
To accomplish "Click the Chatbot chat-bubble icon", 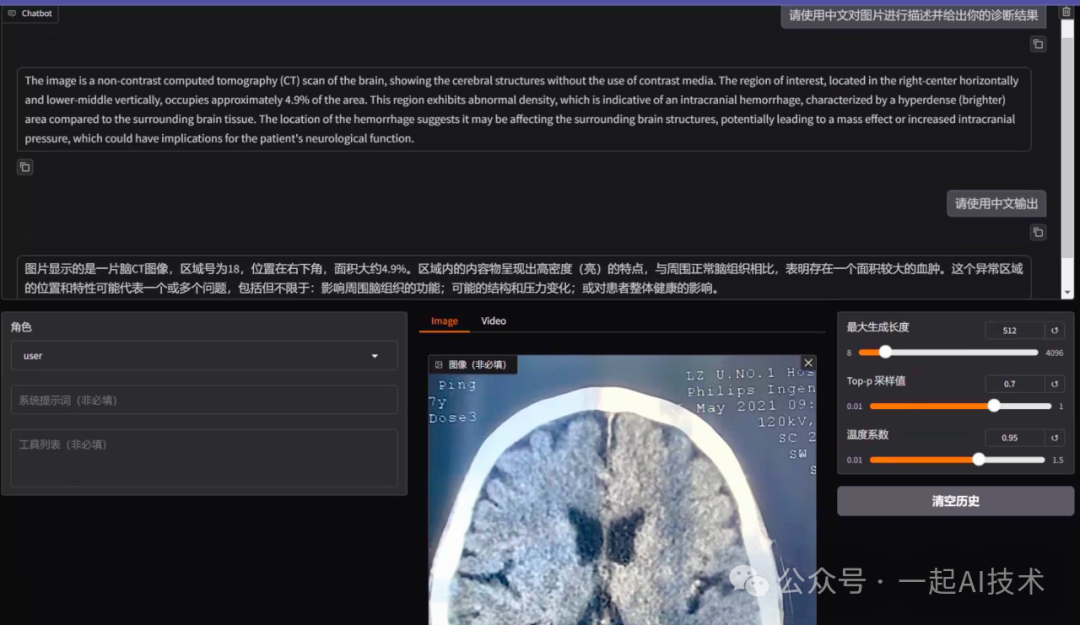I will click(13, 13).
